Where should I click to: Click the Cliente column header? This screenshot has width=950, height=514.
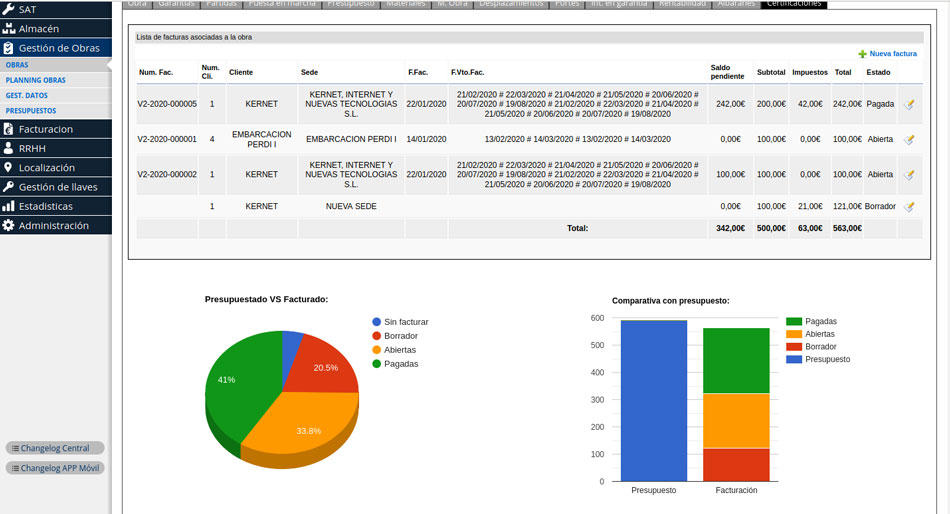tap(241, 72)
